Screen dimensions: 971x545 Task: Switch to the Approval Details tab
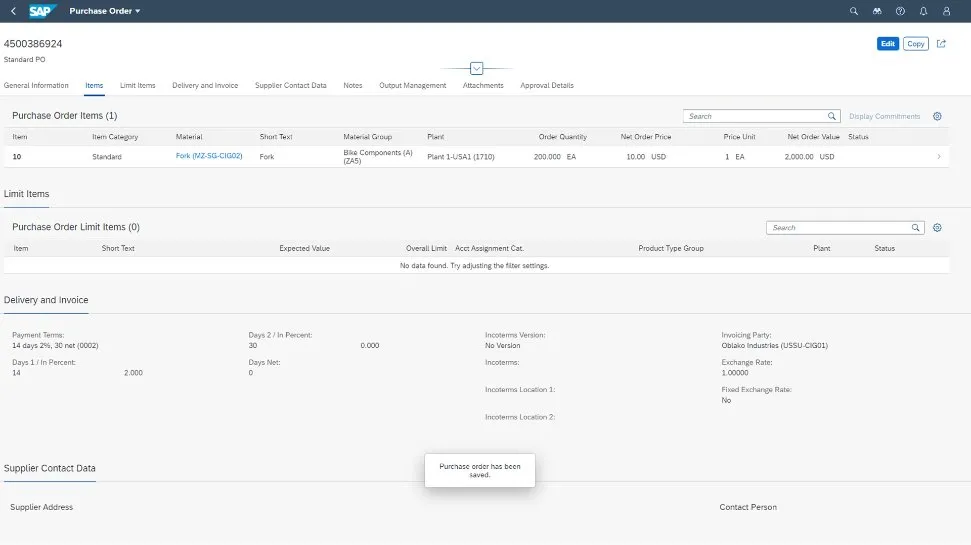tap(547, 86)
